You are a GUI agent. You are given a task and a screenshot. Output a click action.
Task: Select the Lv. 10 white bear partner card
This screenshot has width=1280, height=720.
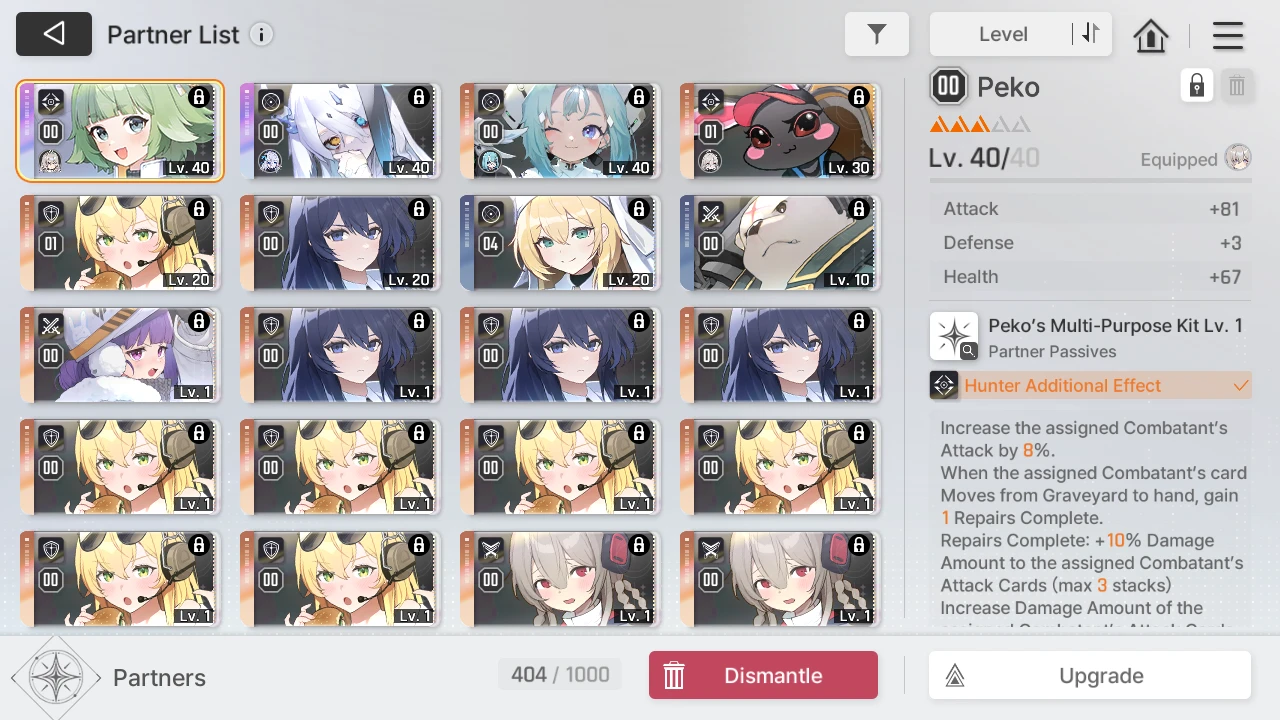coord(780,243)
